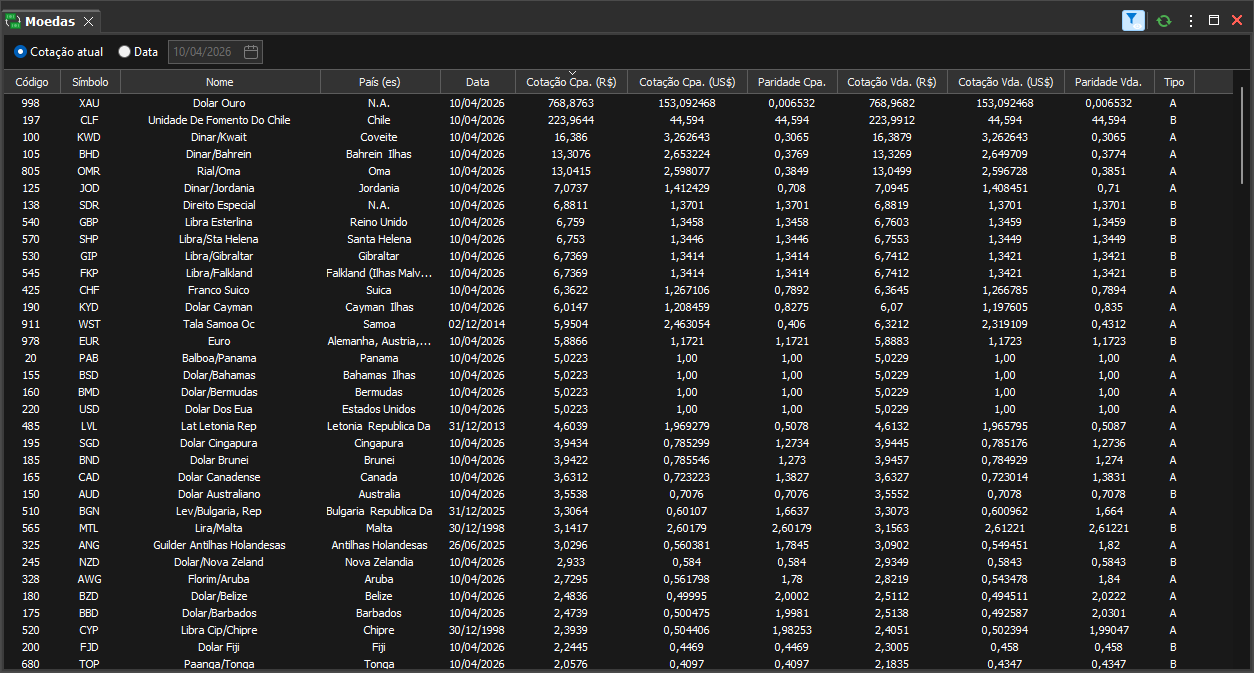Screen dimensions: 1254x673
Task: Click the FKP symbol cell
Action: [89, 273]
